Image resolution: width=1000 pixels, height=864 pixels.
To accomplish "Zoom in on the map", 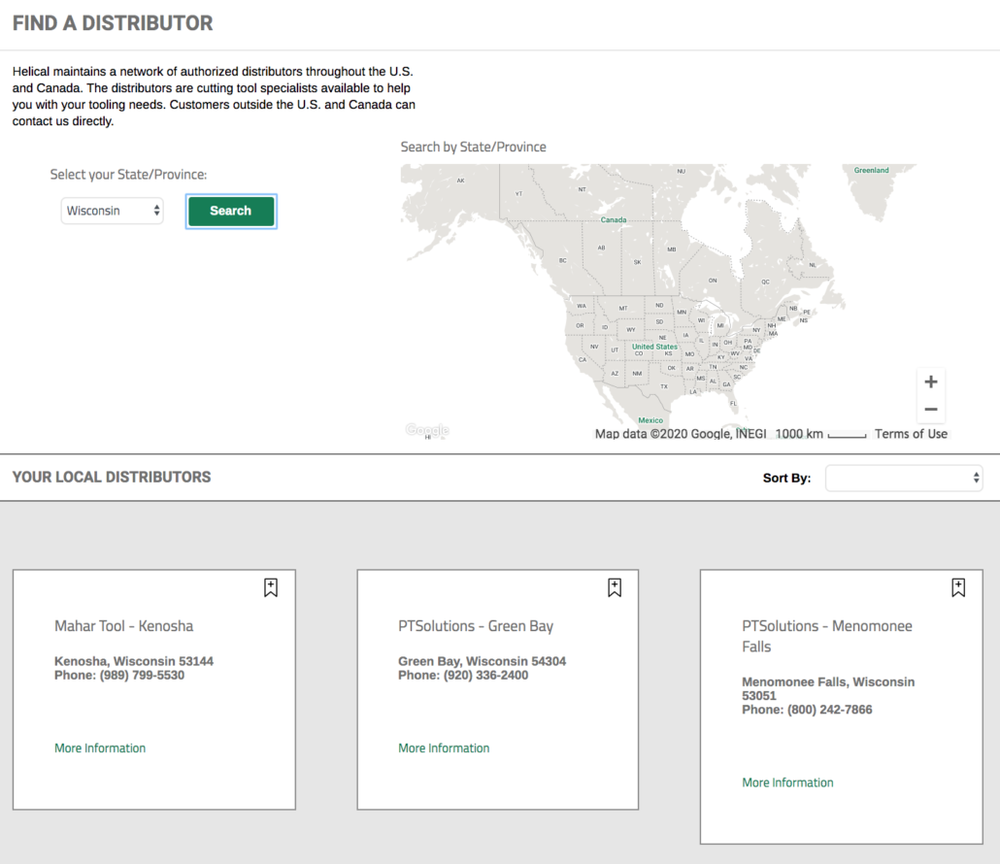I will tap(930, 382).
